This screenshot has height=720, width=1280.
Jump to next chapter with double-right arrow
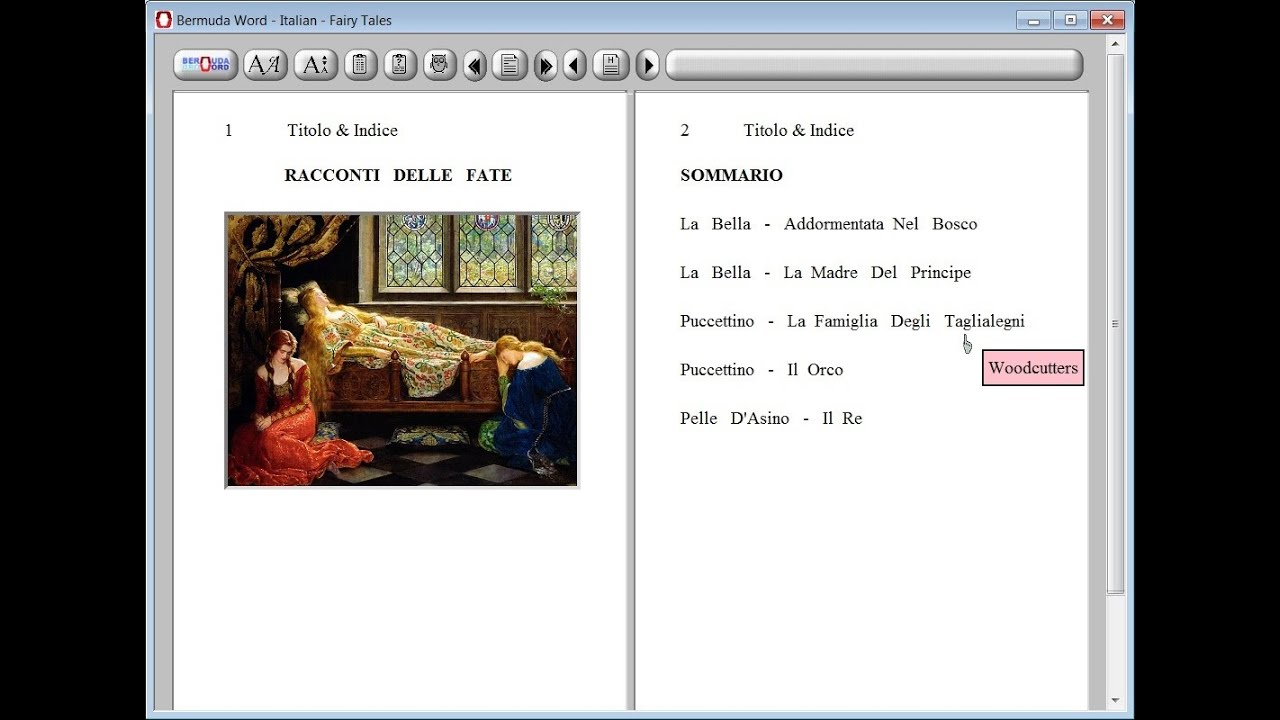[545, 66]
